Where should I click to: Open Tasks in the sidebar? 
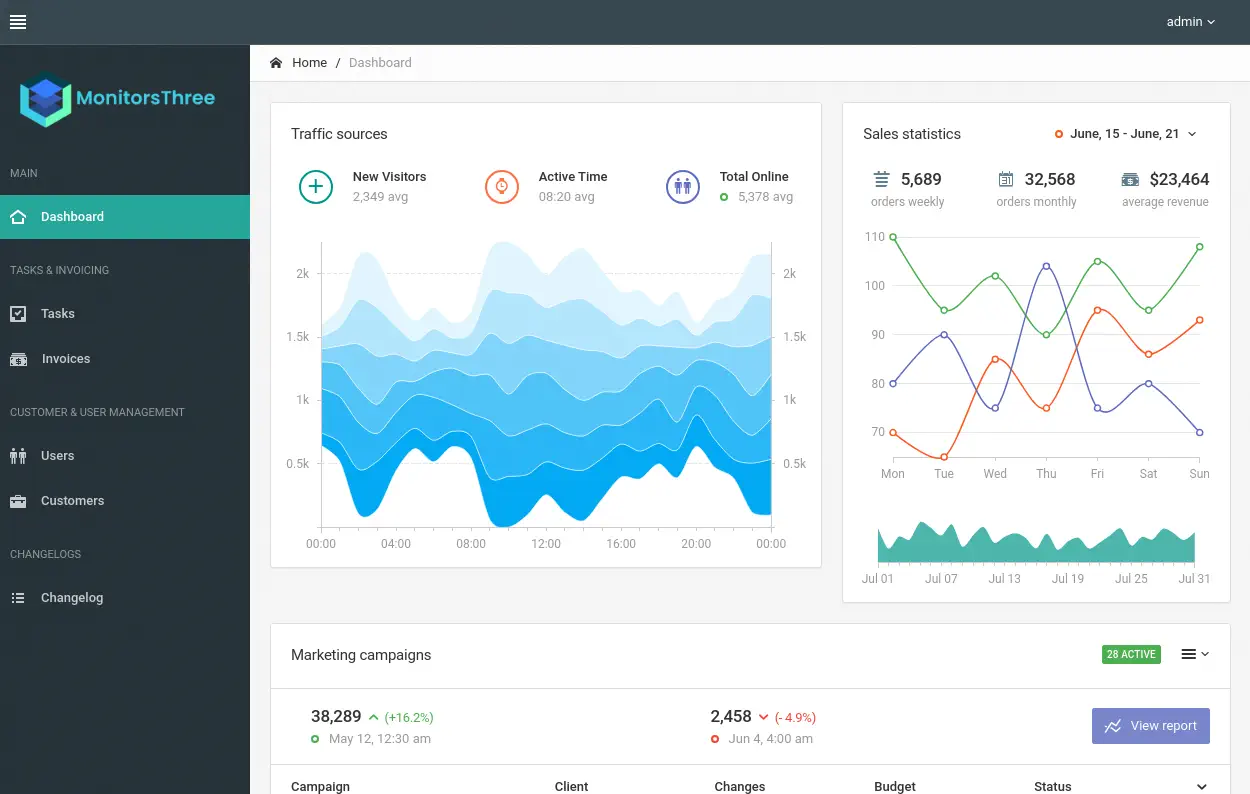tap(57, 314)
